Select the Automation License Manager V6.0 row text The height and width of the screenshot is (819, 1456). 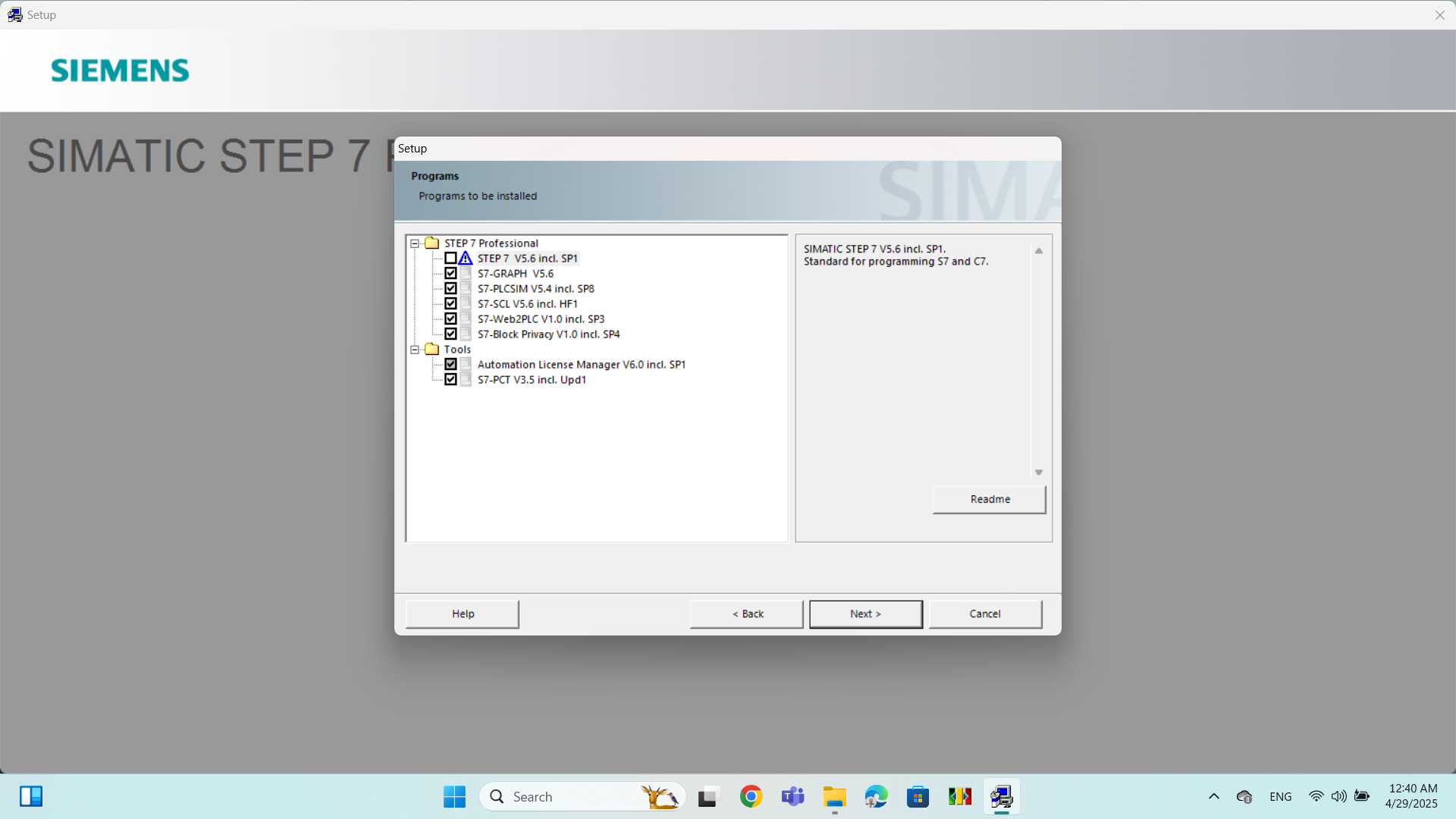[582, 365]
